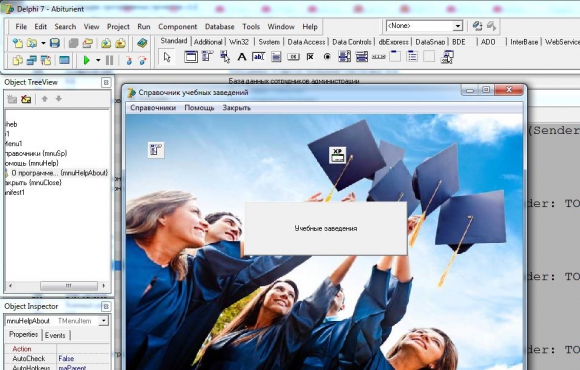Open the Component menu
Viewport: 580px width, 370px height.
point(178,27)
